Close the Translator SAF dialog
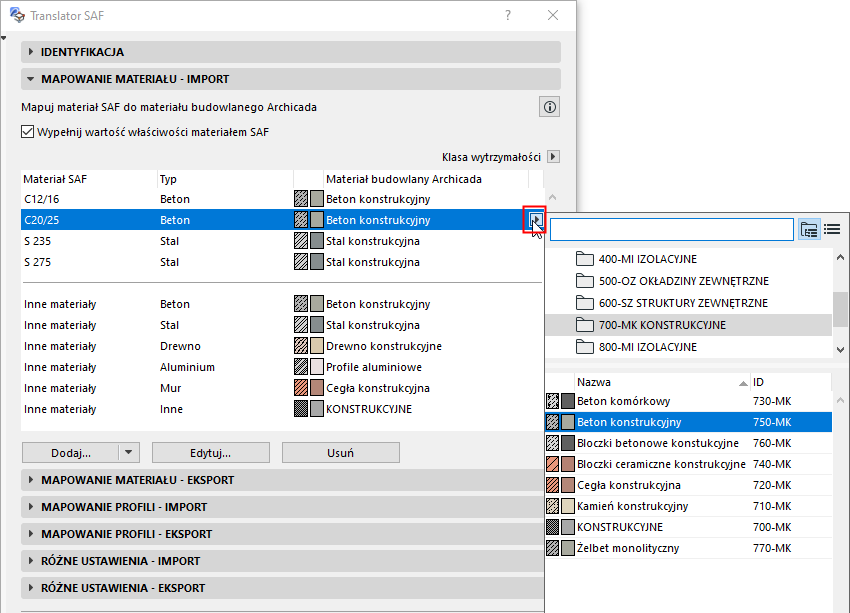The height and width of the screenshot is (613, 850). click(x=552, y=15)
